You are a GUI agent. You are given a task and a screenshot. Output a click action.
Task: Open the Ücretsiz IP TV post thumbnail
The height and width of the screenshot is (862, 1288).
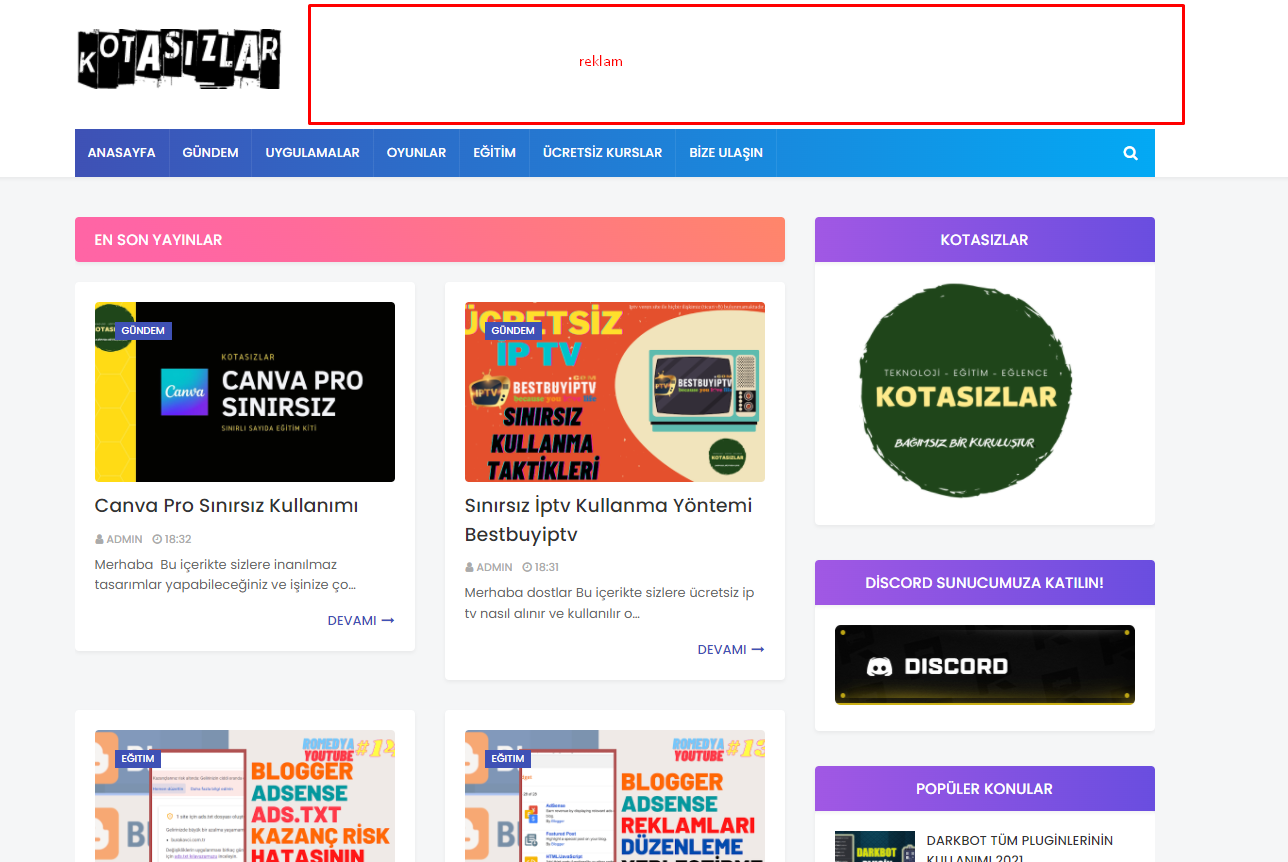[615, 392]
